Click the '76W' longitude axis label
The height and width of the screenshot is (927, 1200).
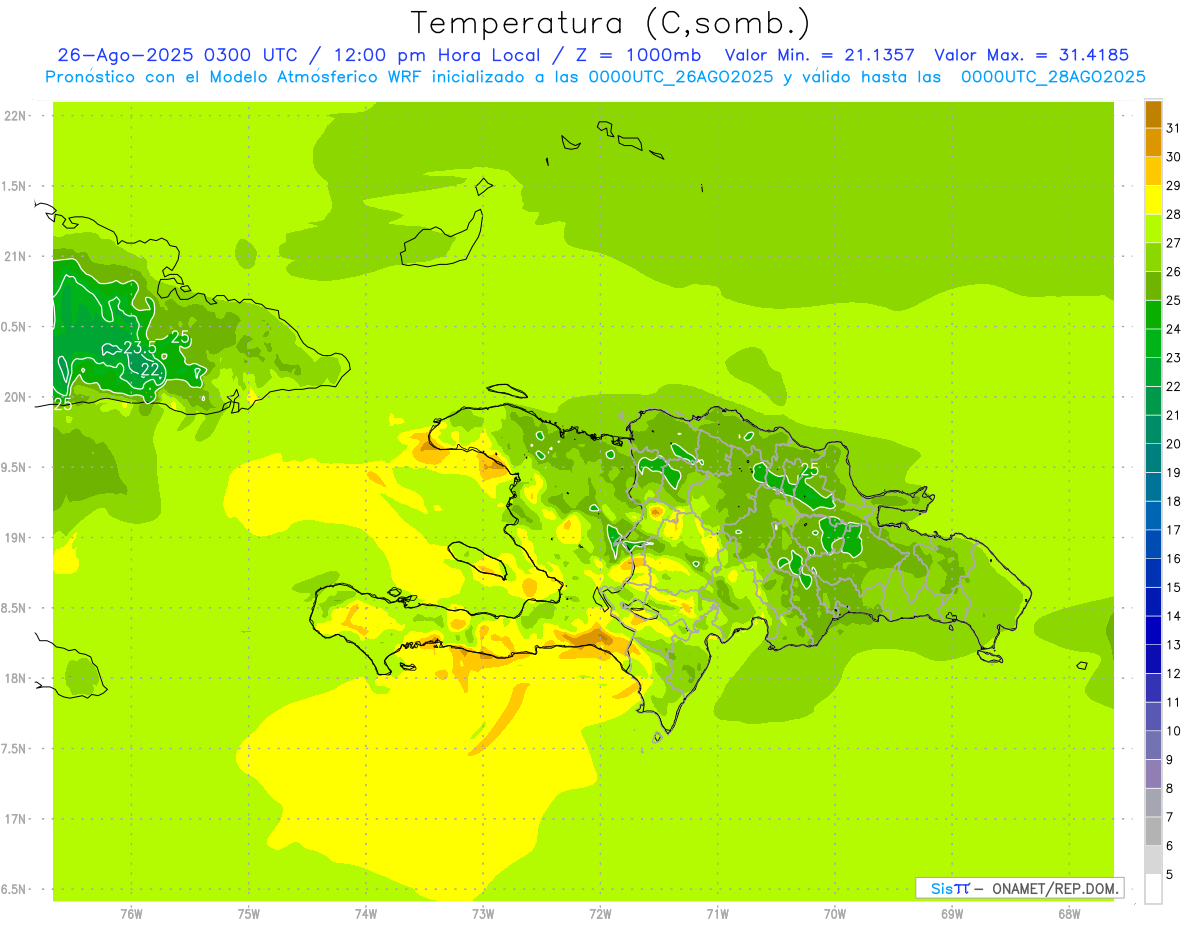(131, 914)
